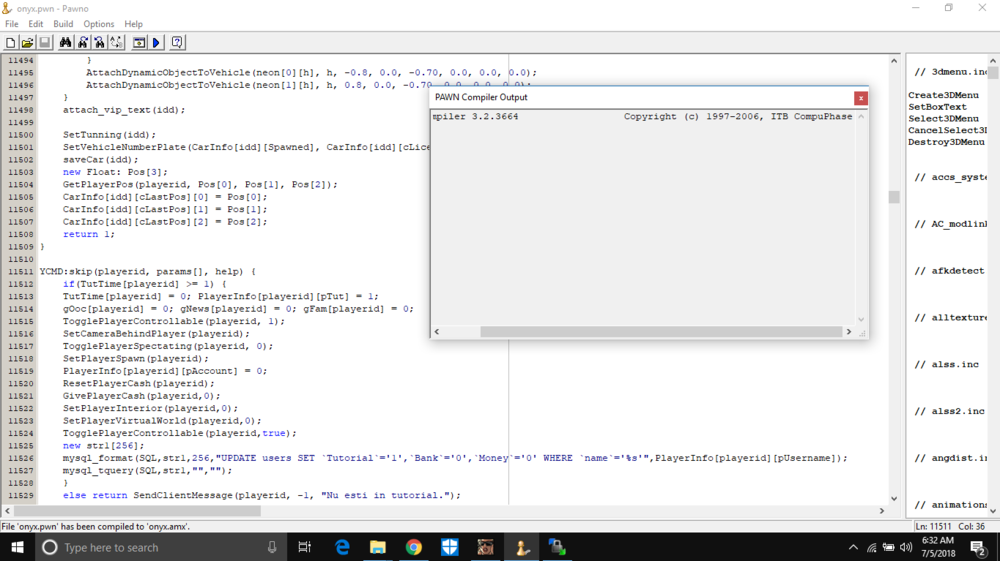The width and height of the screenshot is (1000, 561).
Task: Select CreateDMenu in the function list
Action: coord(943,95)
